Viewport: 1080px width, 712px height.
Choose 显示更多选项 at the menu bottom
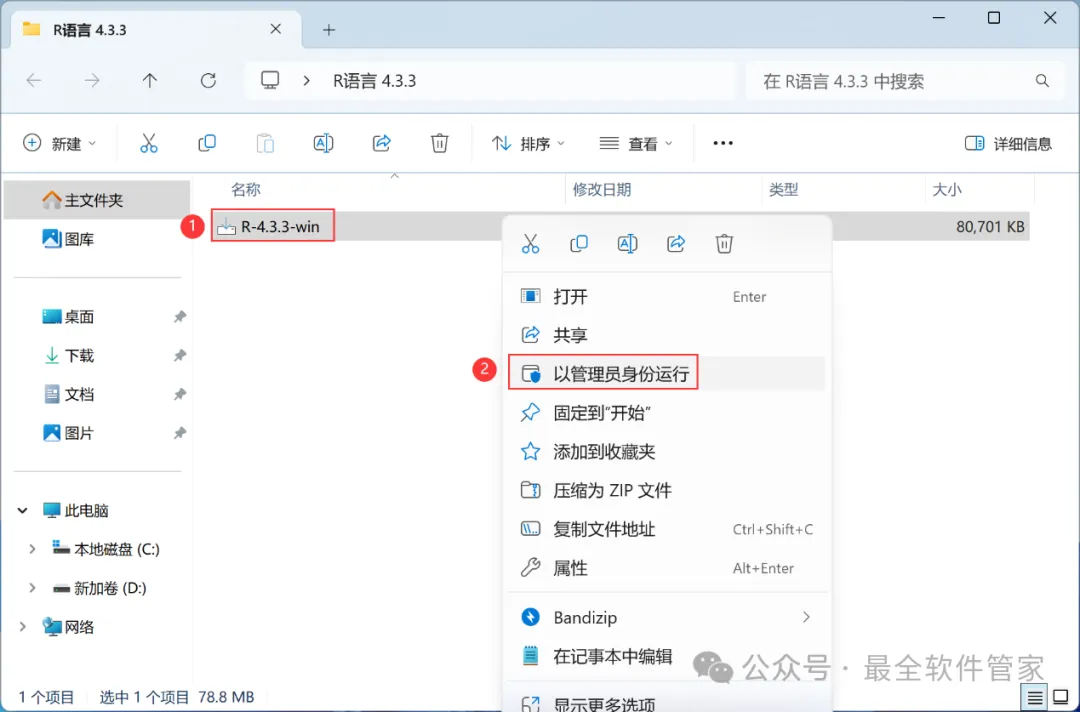[x=667, y=703]
